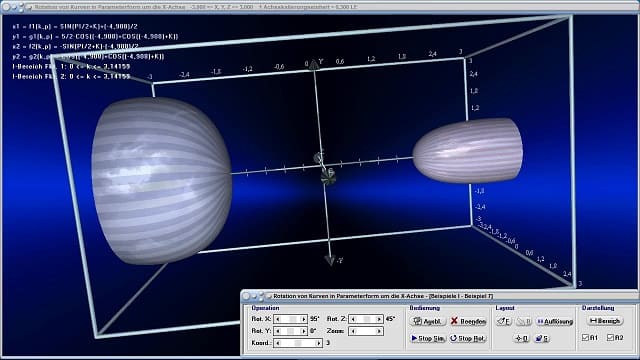This screenshot has width=640, height=360.
Task: Click the S layout button
Action: (542, 338)
